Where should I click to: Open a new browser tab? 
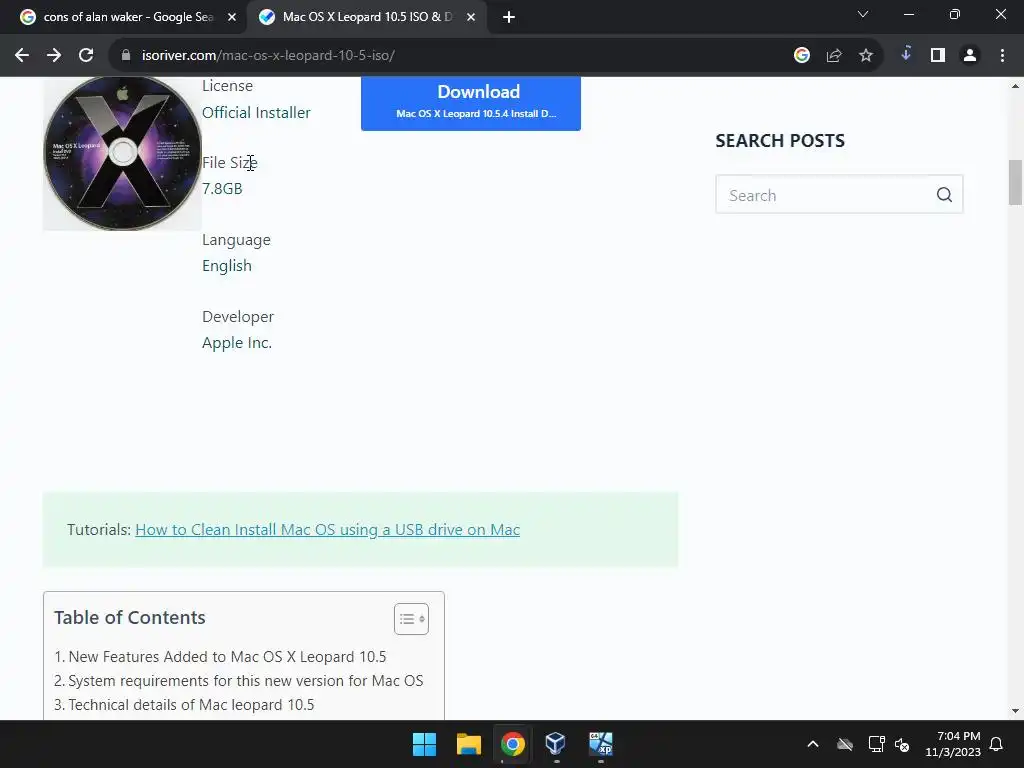[x=509, y=17]
